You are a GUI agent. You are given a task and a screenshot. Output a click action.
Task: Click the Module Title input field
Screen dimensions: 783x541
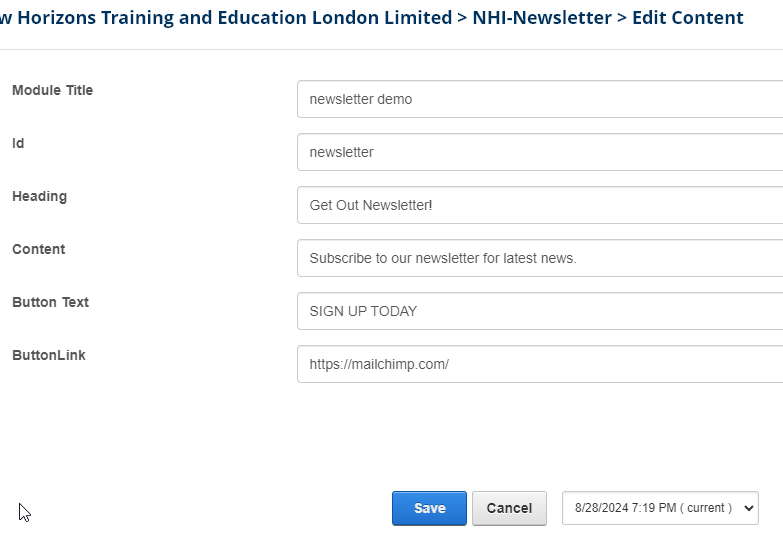point(540,99)
